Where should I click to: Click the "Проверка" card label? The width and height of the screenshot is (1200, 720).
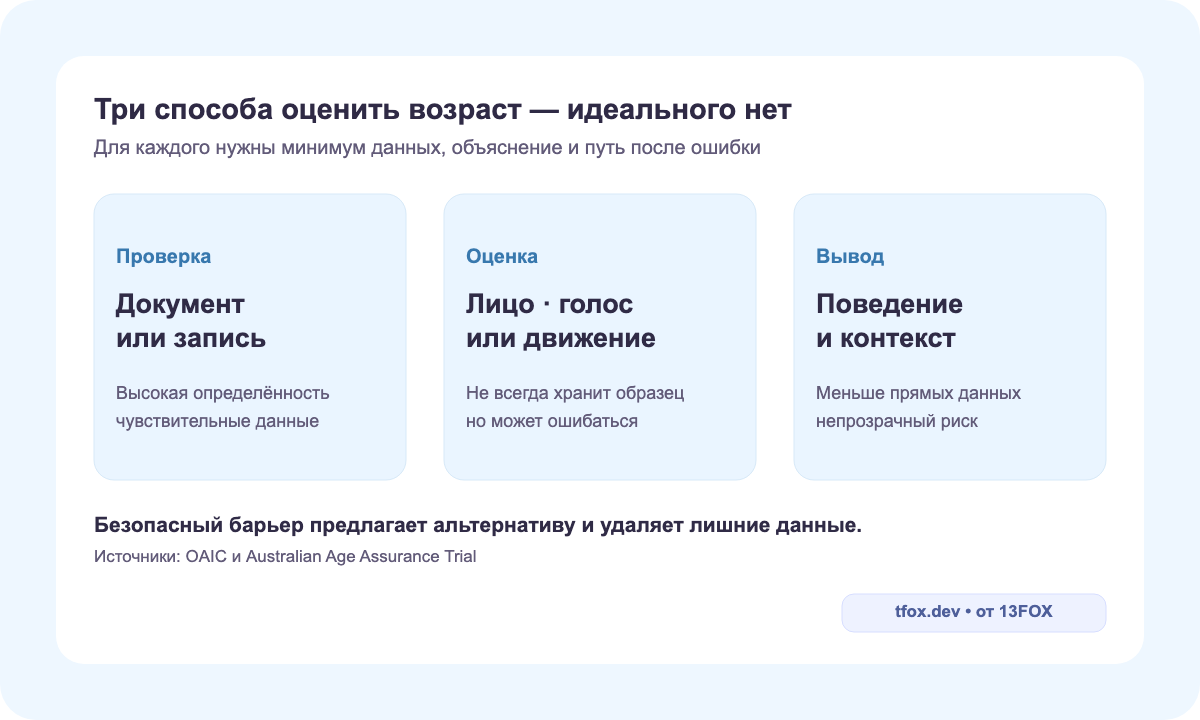point(164,256)
